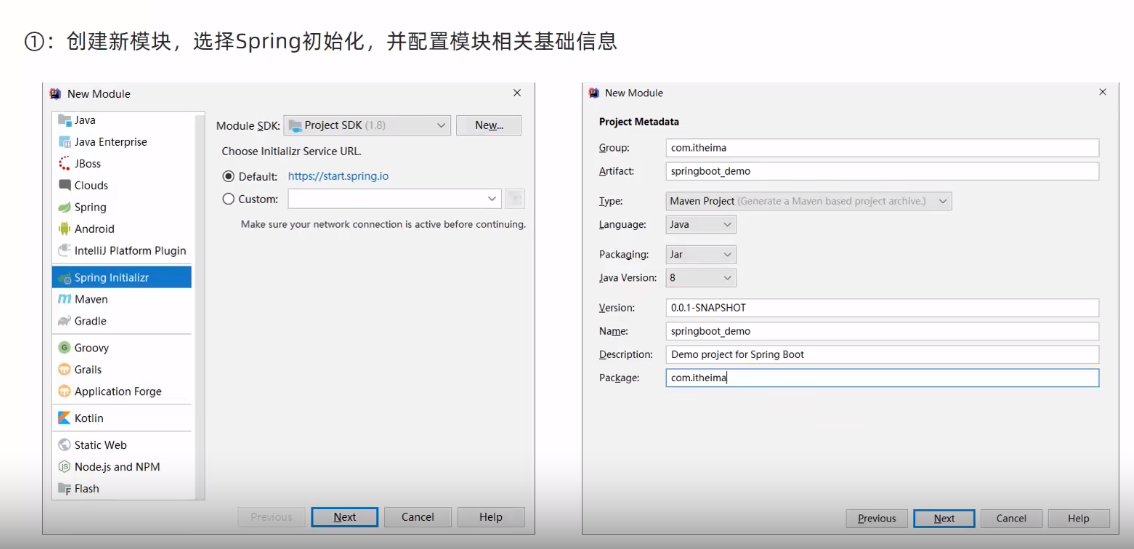1134x549 pixels.
Task: Click the JBoss icon in list
Action: (x=64, y=163)
